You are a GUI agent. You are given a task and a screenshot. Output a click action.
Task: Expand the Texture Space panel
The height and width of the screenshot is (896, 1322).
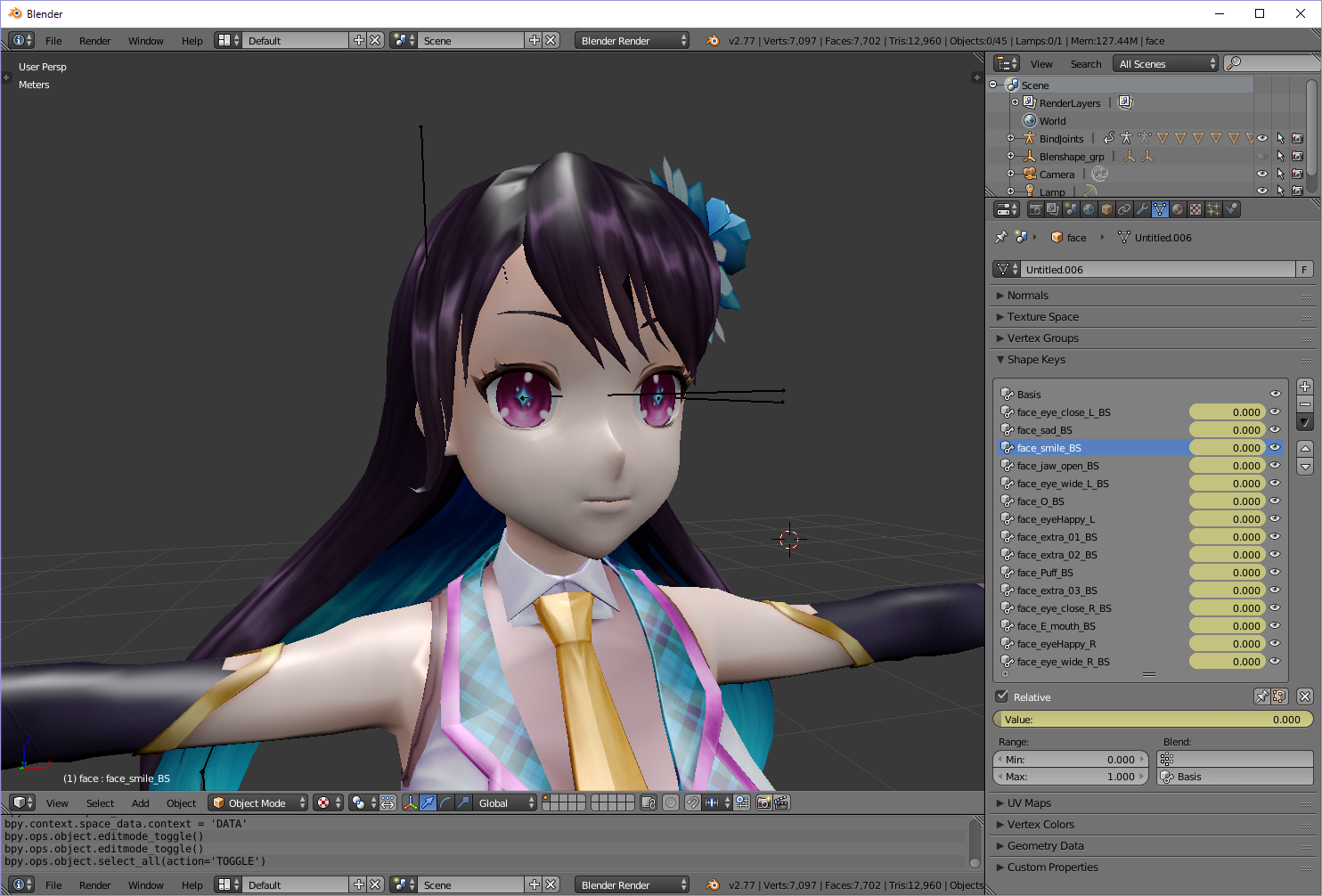1154,317
